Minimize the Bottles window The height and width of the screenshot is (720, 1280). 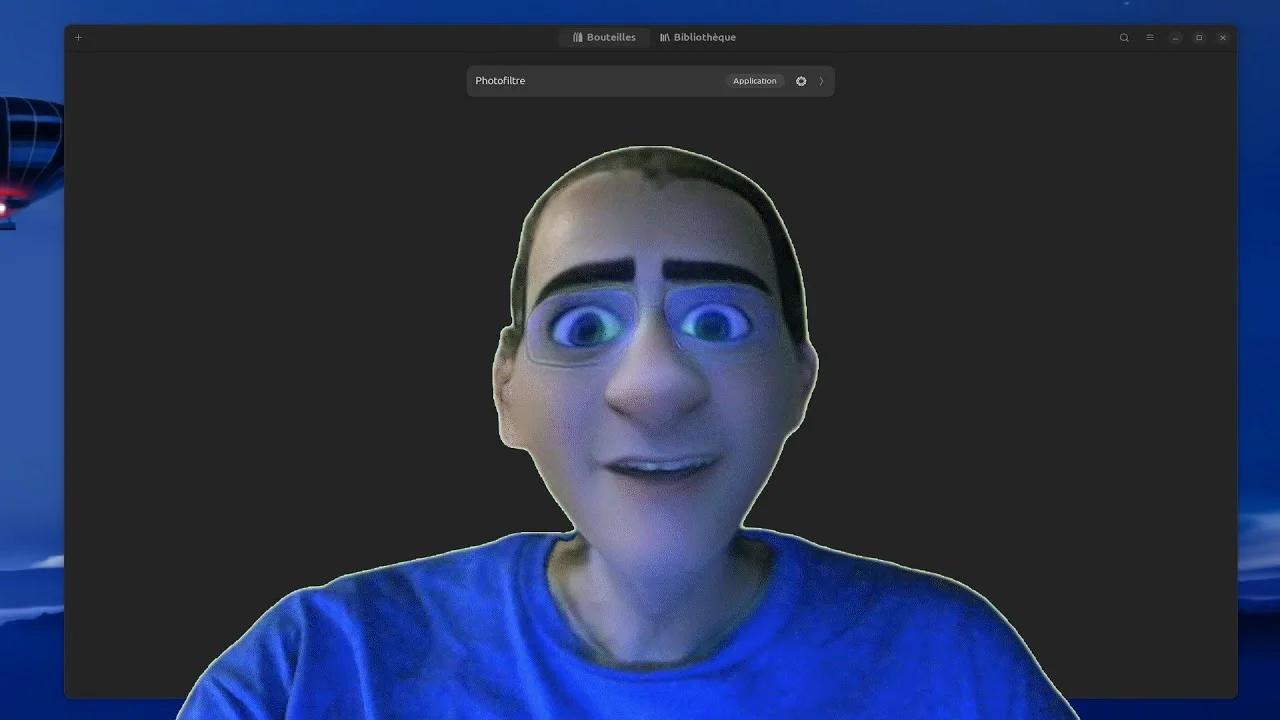coord(1176,38)
